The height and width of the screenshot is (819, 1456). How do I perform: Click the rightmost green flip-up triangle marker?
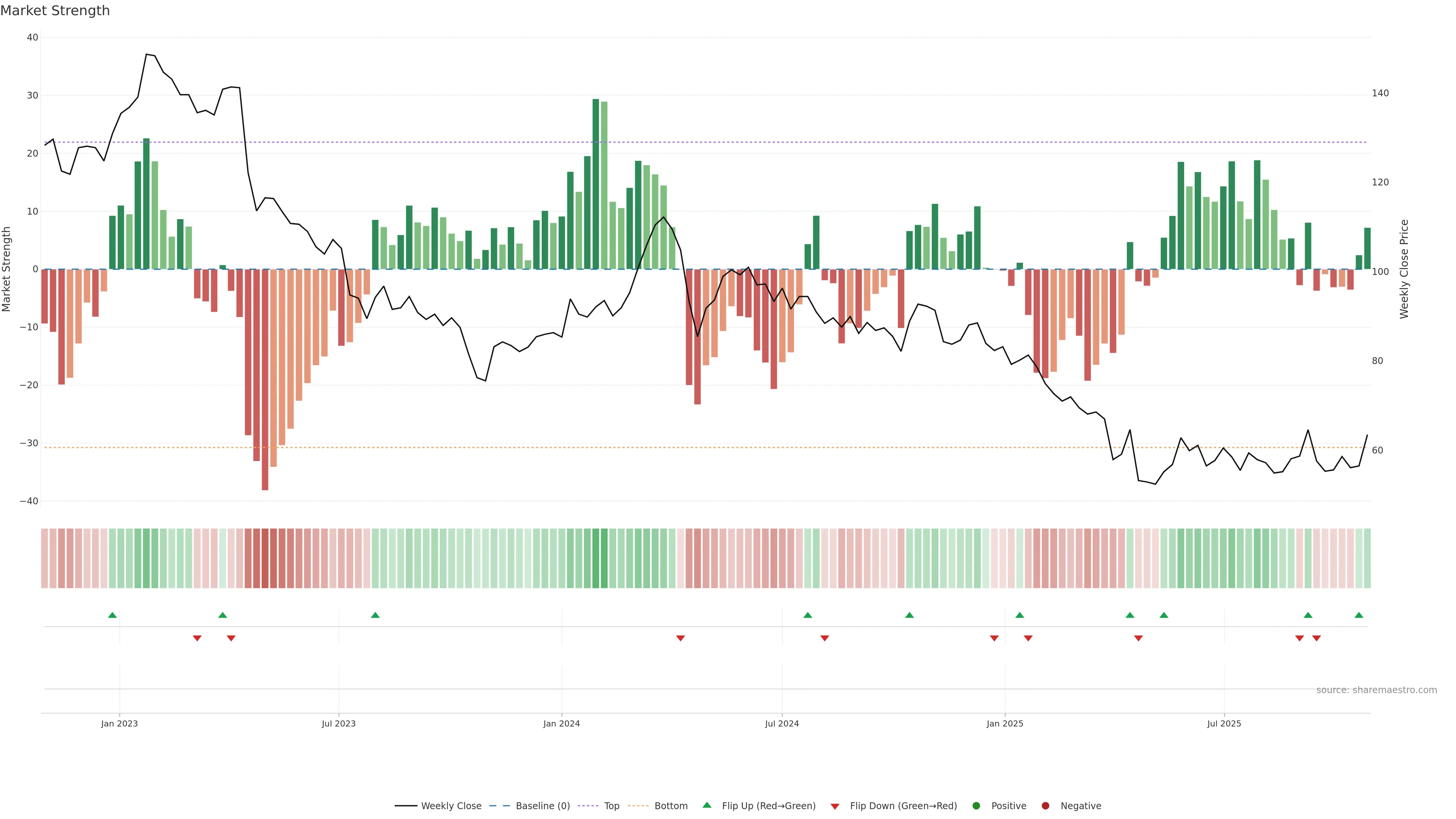pyautogui.click(x=1359, y=615)
